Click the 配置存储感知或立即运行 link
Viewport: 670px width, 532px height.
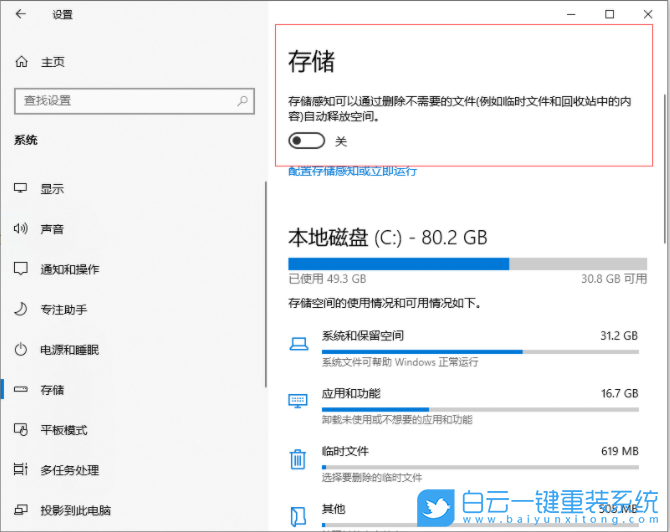click(353, 171)
